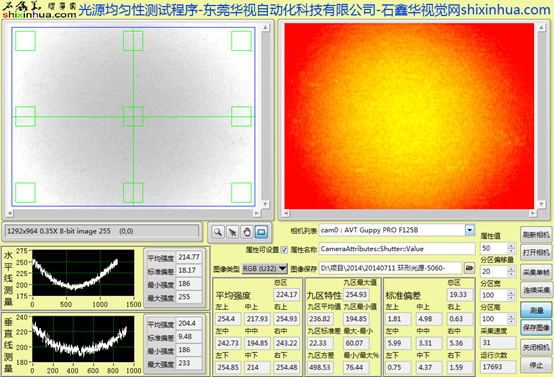Select the zoom magnifier tool
The width and height of the screenshot is (554, 377).
click(x=218, y=232)
